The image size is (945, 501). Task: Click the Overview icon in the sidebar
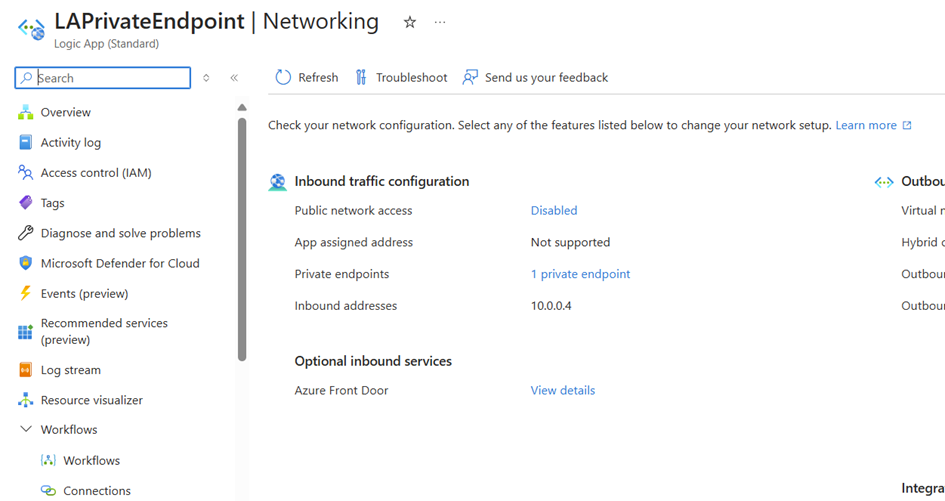pos(25,112)
